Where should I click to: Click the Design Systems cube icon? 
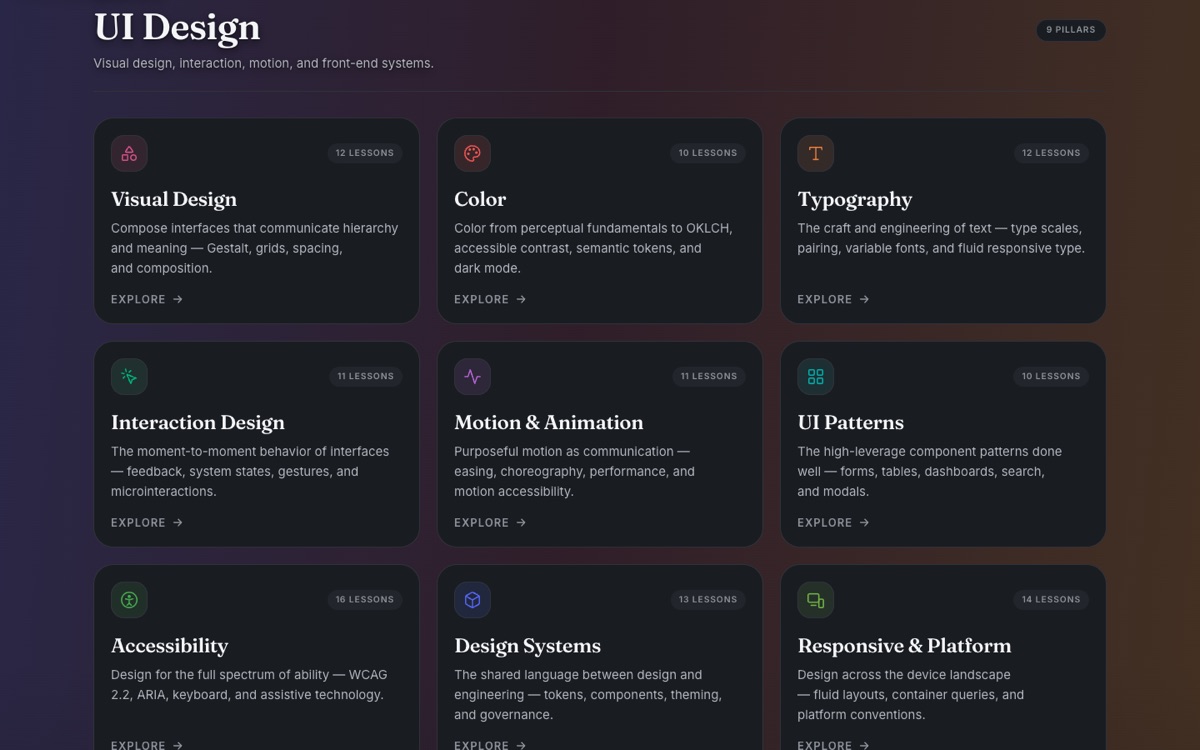[x=472, y=600]
